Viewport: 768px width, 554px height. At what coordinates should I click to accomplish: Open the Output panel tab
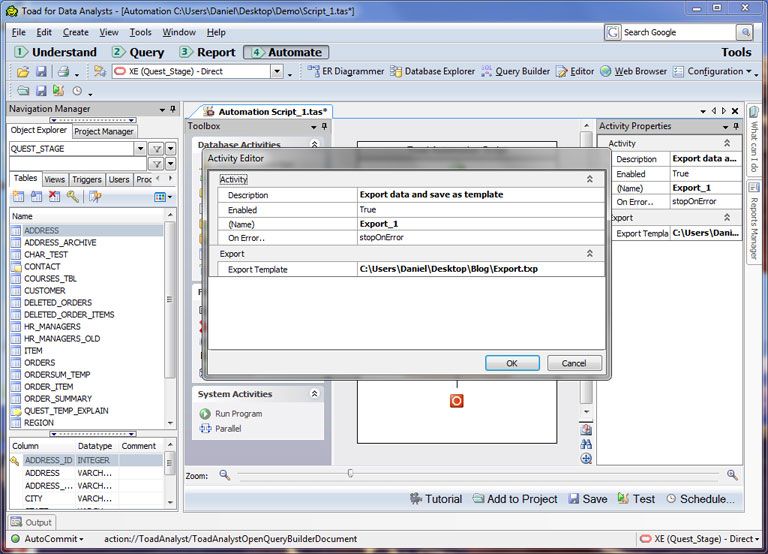point(31,523)
